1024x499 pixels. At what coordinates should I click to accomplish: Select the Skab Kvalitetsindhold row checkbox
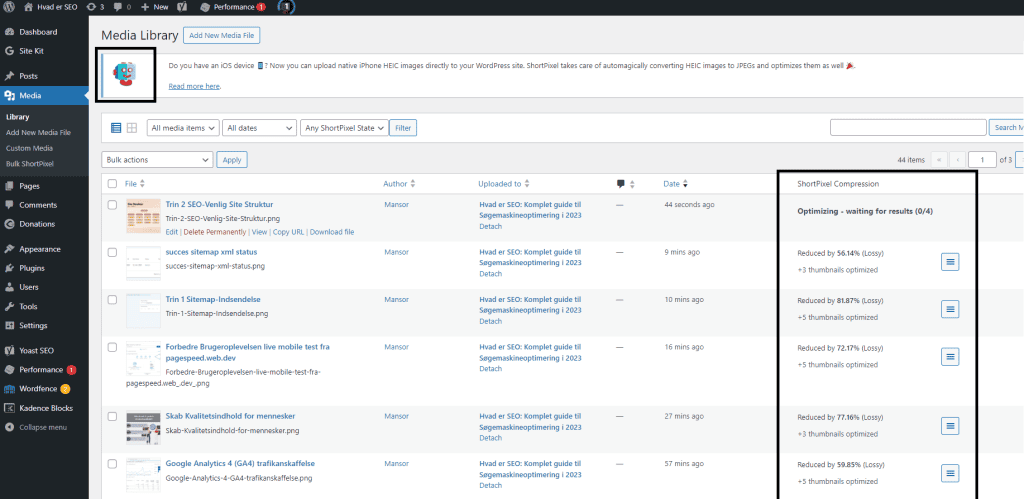pyautogui.click(x=112, y=416)
